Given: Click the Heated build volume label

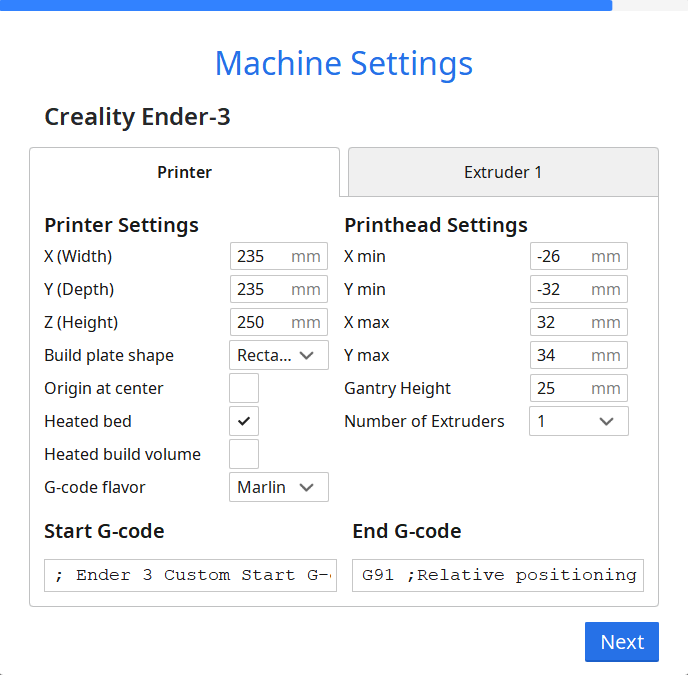Looking at the screenshot, I should 122,454.
